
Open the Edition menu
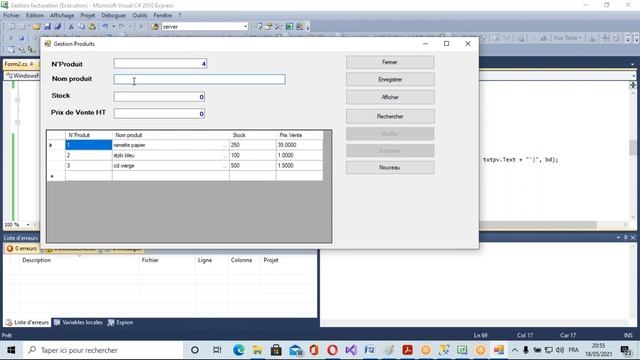coord(35,15)
